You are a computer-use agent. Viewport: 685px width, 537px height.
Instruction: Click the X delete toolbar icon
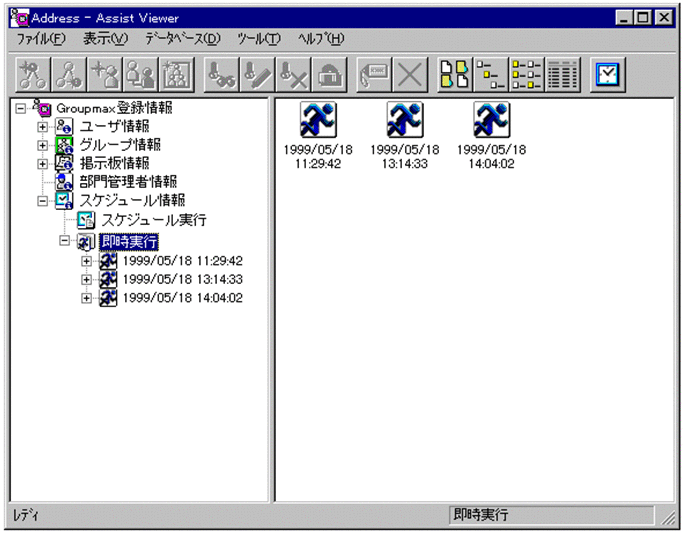[410, 75]
